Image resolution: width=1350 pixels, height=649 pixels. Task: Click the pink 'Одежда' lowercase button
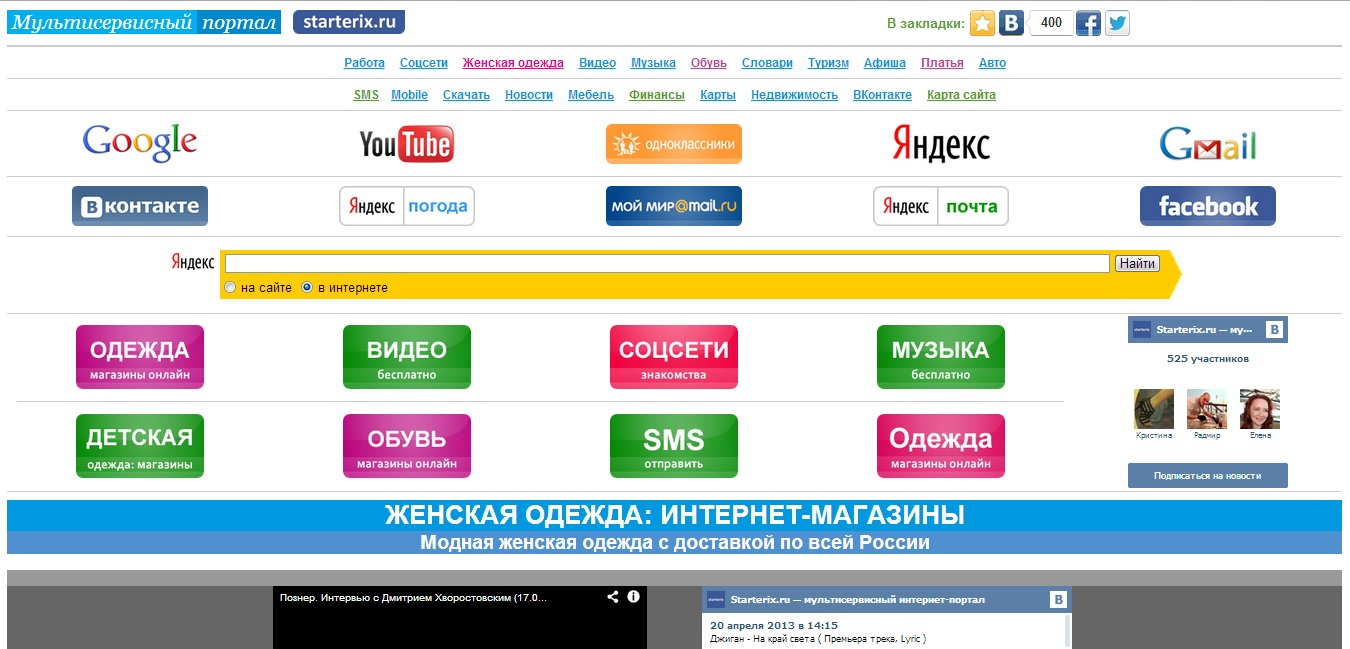[x=941, y=446]
